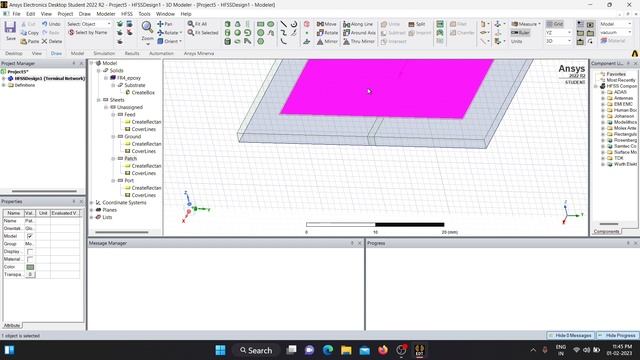Select the Draw Ellipse tool

(x=270, y=24)
